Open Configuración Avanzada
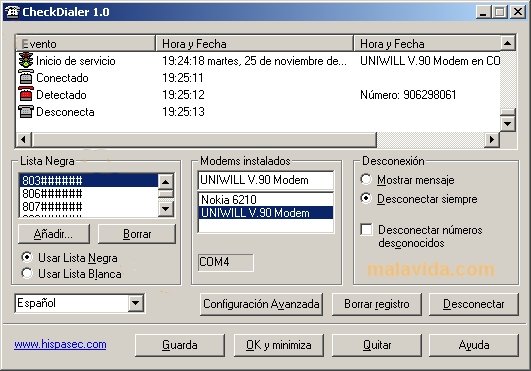Screen dimensions: 531x371 (x=261, y=304)
